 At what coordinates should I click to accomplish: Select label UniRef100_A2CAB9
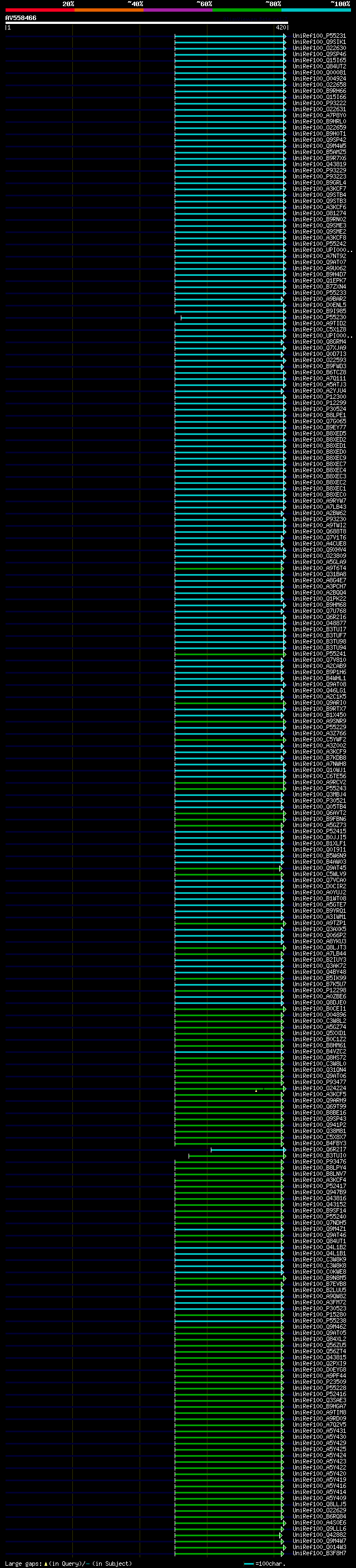319,666
